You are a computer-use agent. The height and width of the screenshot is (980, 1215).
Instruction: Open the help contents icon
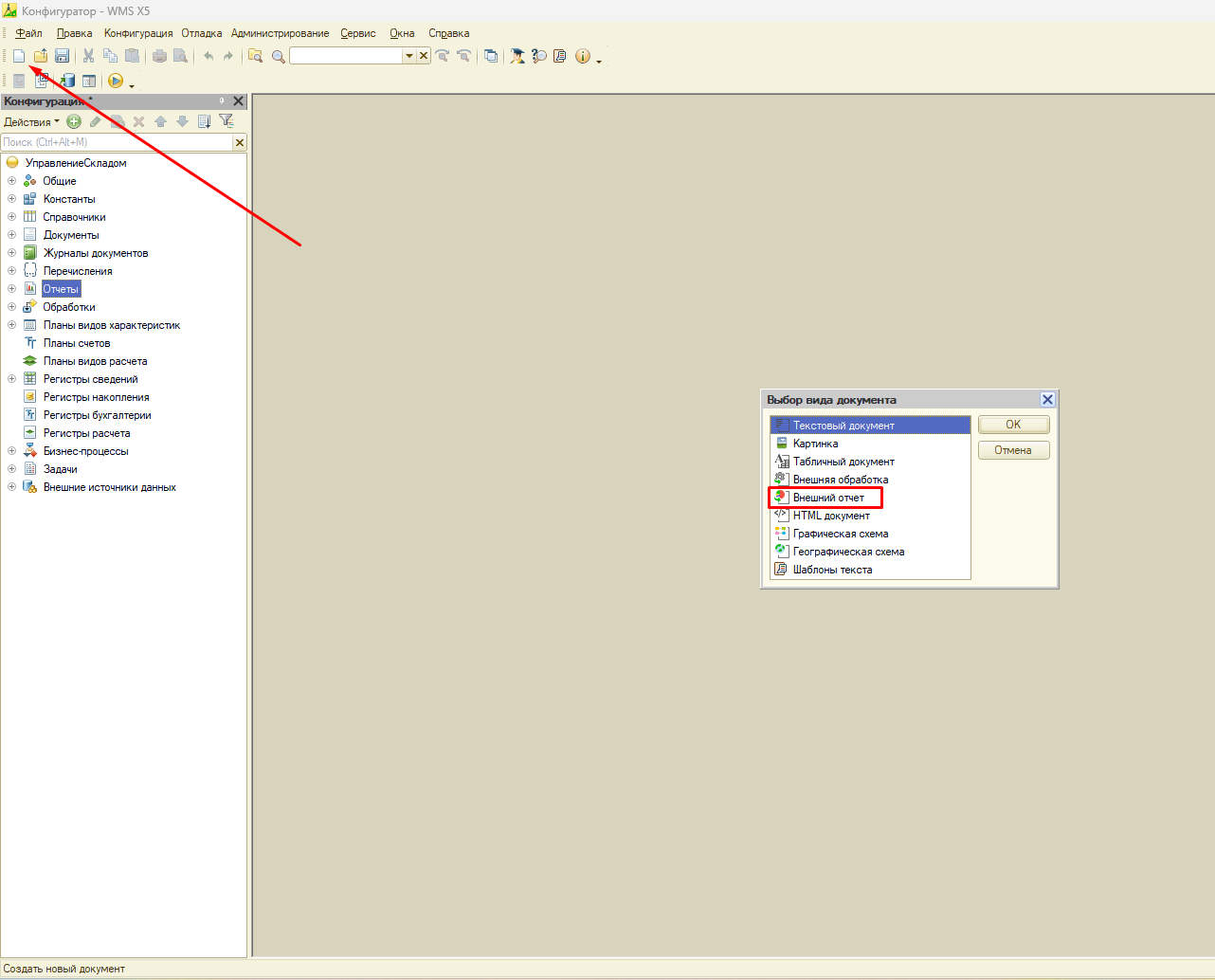pos(560,56)
